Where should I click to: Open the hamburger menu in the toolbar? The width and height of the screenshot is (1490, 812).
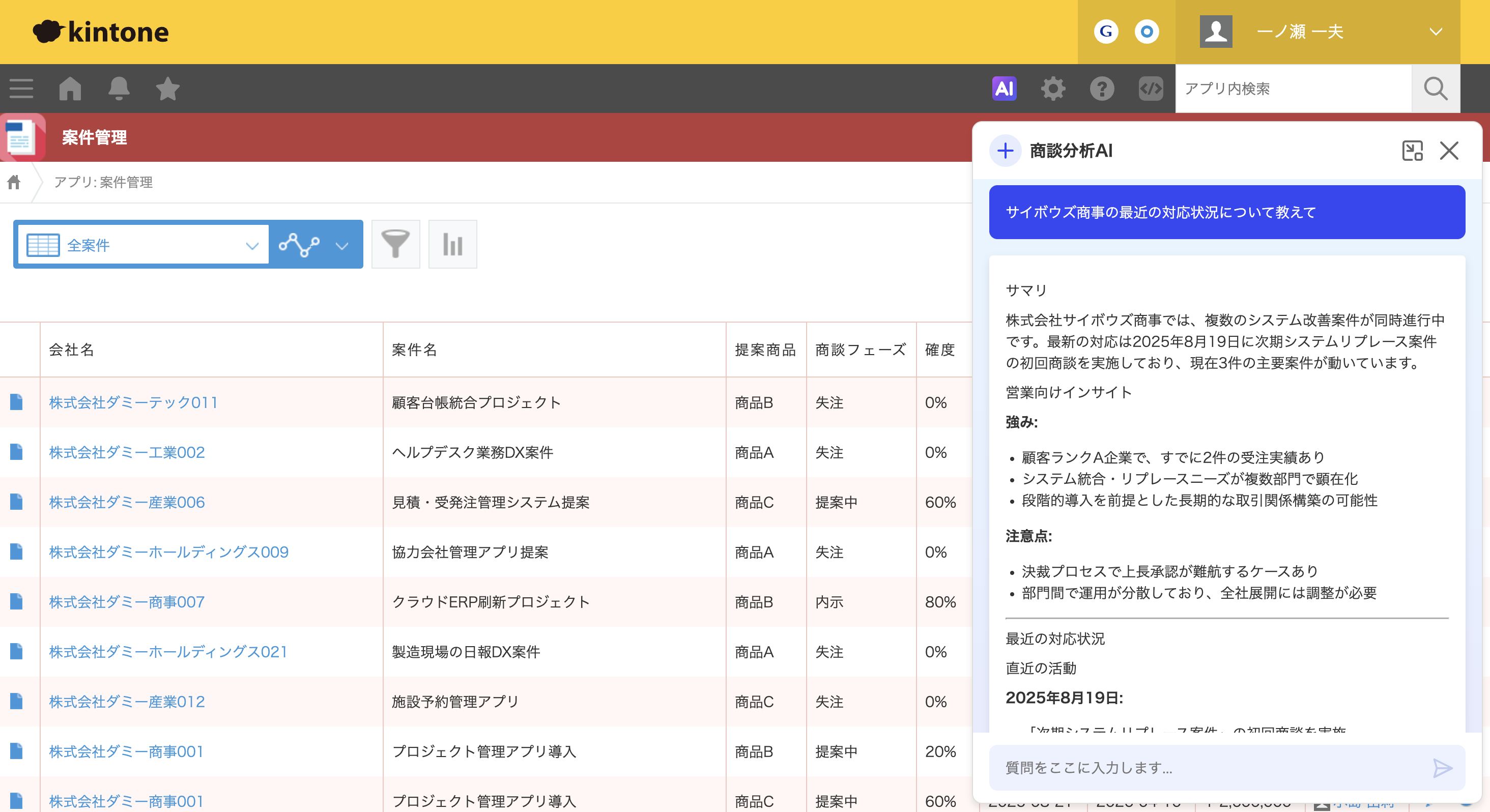21,89
